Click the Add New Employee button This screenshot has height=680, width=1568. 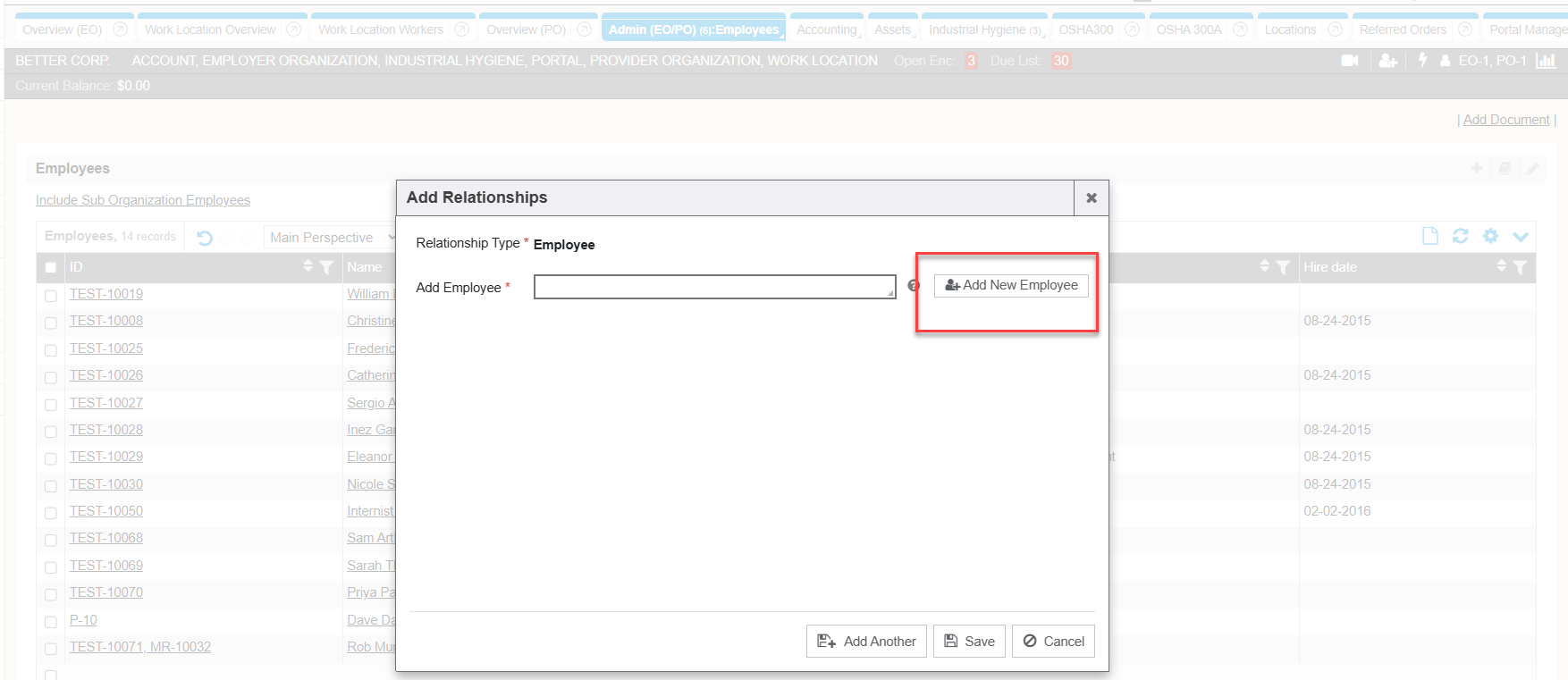[x=1011, y=285]
